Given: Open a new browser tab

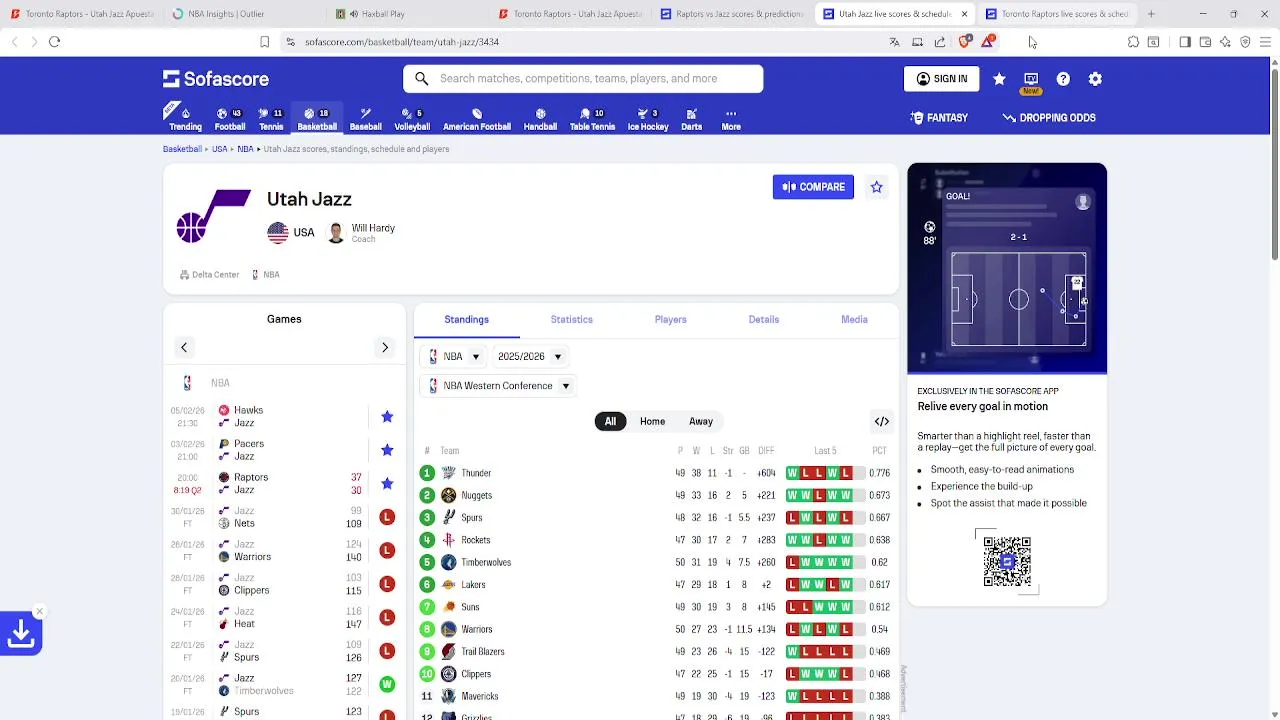Looking at the screenshot, I should (1151, 14).
